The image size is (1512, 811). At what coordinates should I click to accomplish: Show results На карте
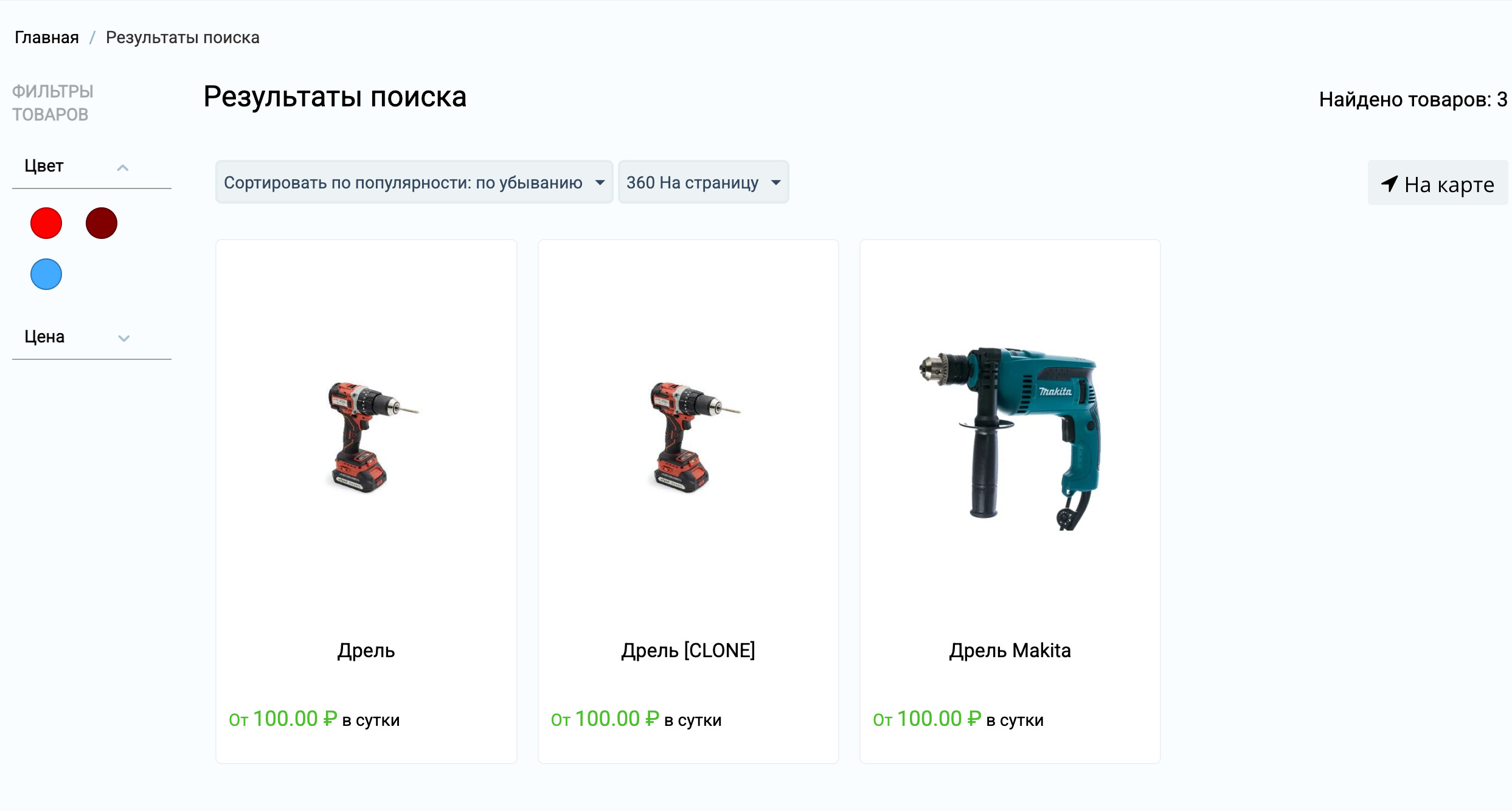[1438, 183]
